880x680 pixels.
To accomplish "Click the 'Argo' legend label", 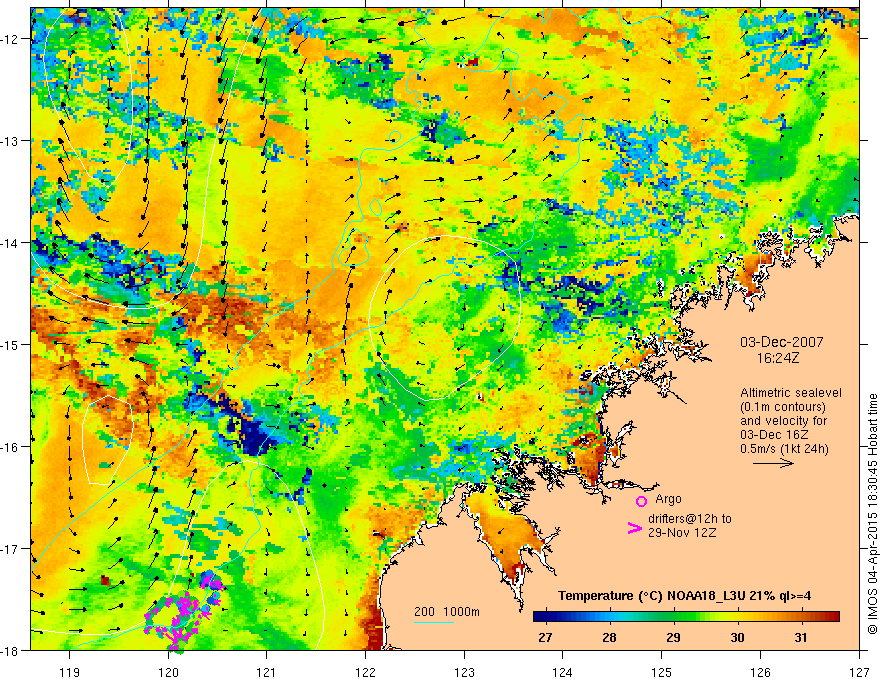I will [x=668, y=499].
